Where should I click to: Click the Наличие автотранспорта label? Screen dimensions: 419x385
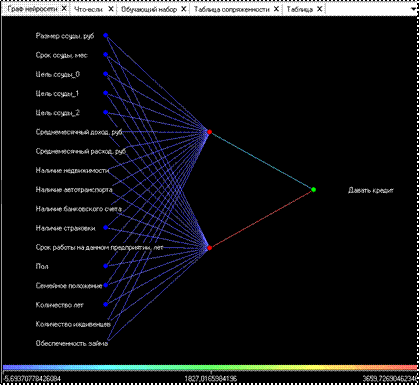(x=74, y=190)
